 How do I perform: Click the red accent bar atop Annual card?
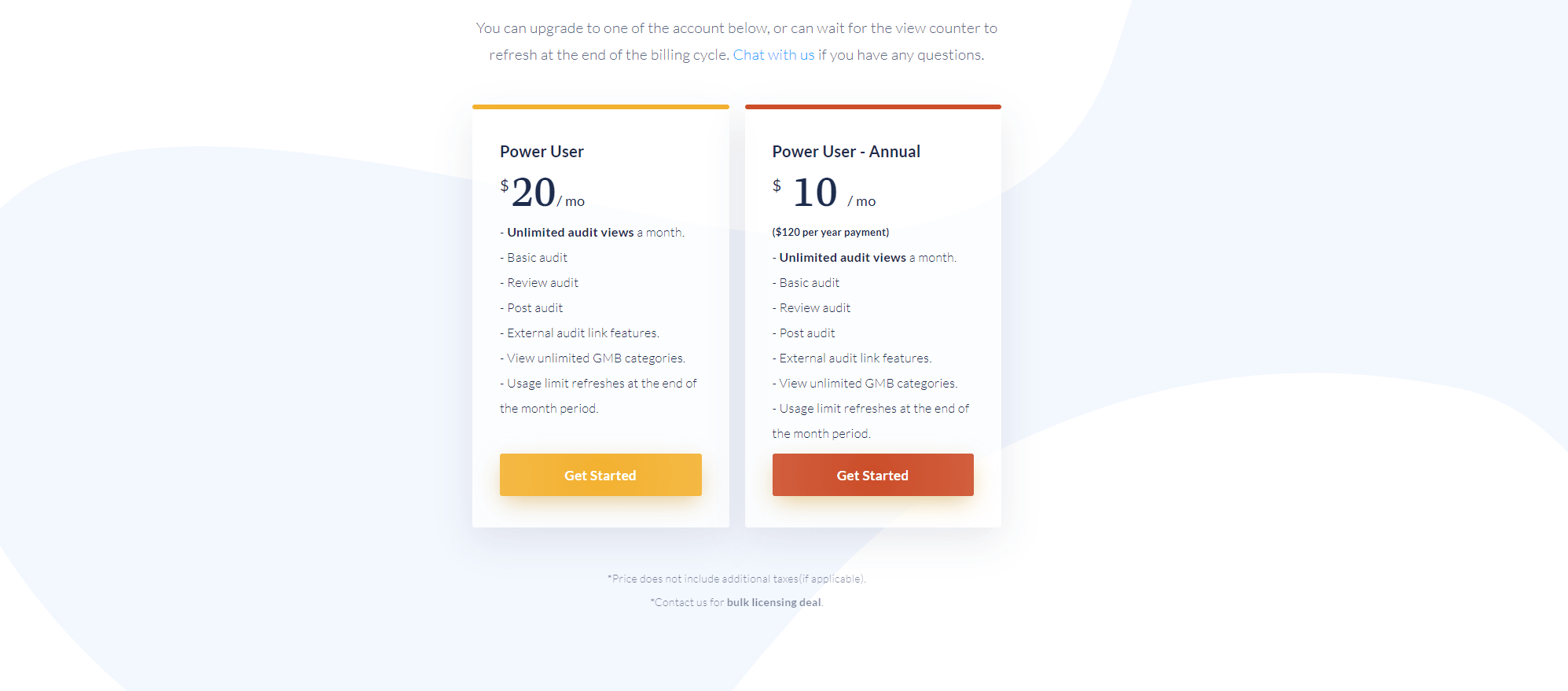pyautogui.click(x=872, y=107)
